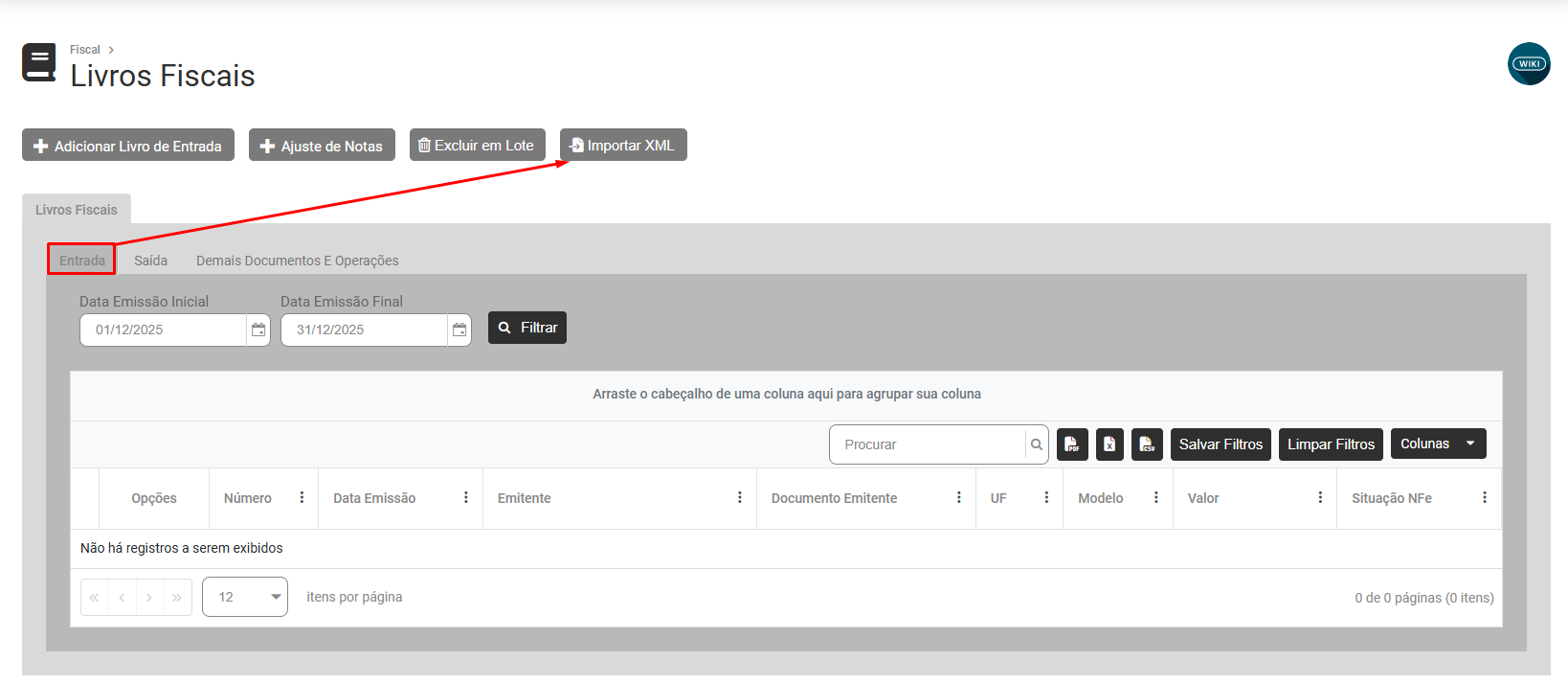Sort by Emitente column header
The image size is (1568, 683).
tap(525, 498)
